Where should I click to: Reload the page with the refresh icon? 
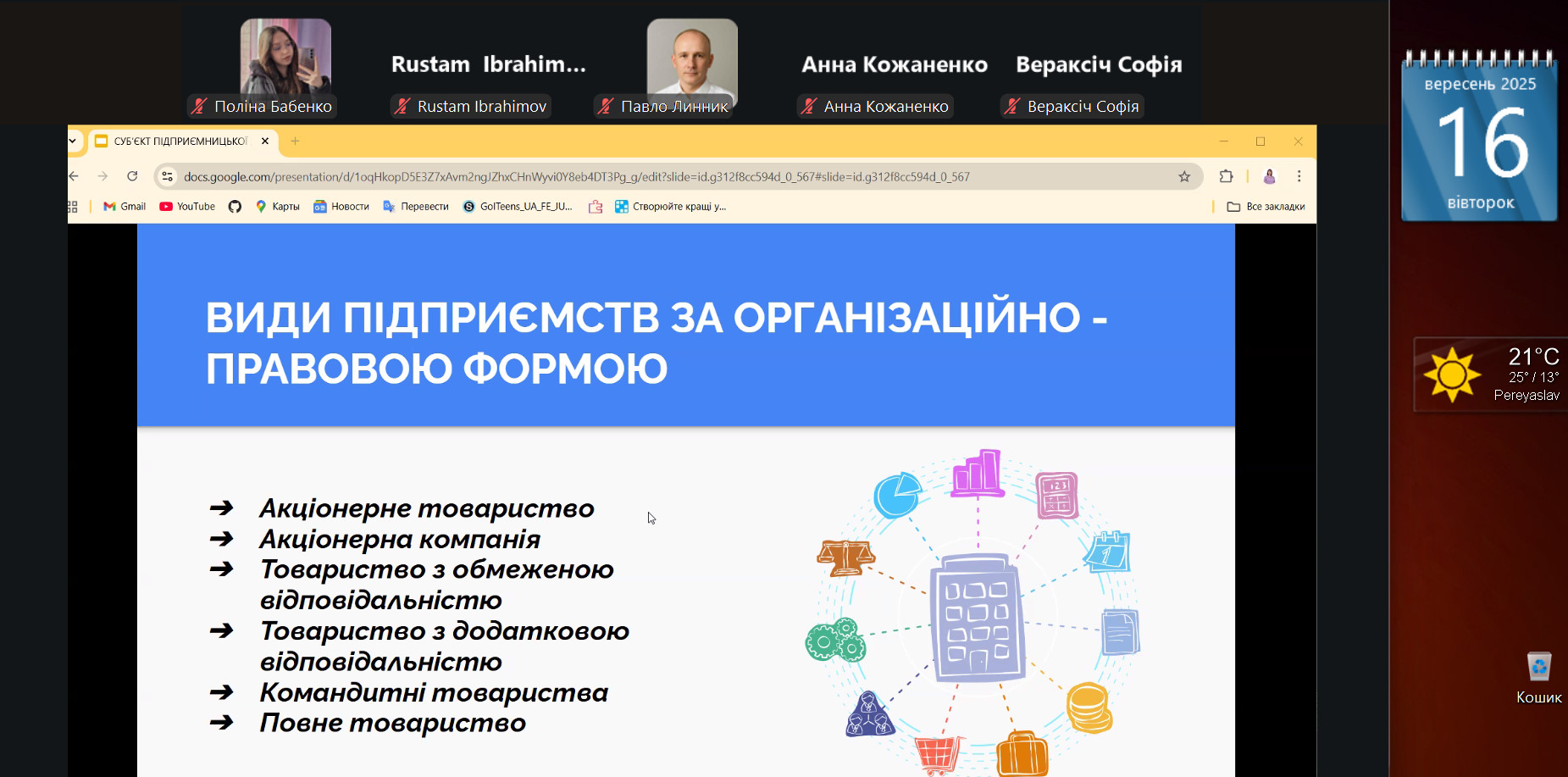tap(132, 176)
